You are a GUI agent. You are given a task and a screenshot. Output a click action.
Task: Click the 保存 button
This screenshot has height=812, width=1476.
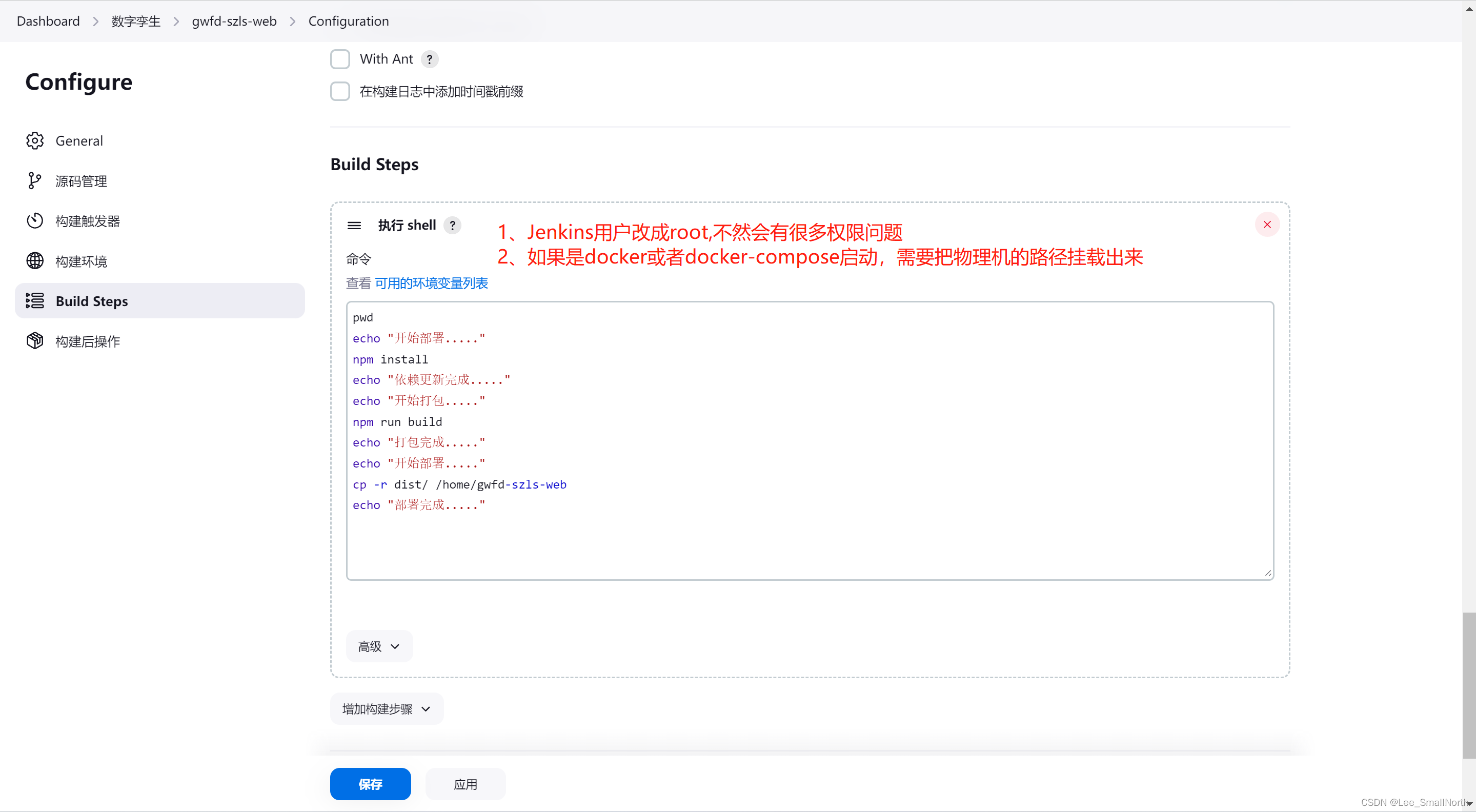370,784
